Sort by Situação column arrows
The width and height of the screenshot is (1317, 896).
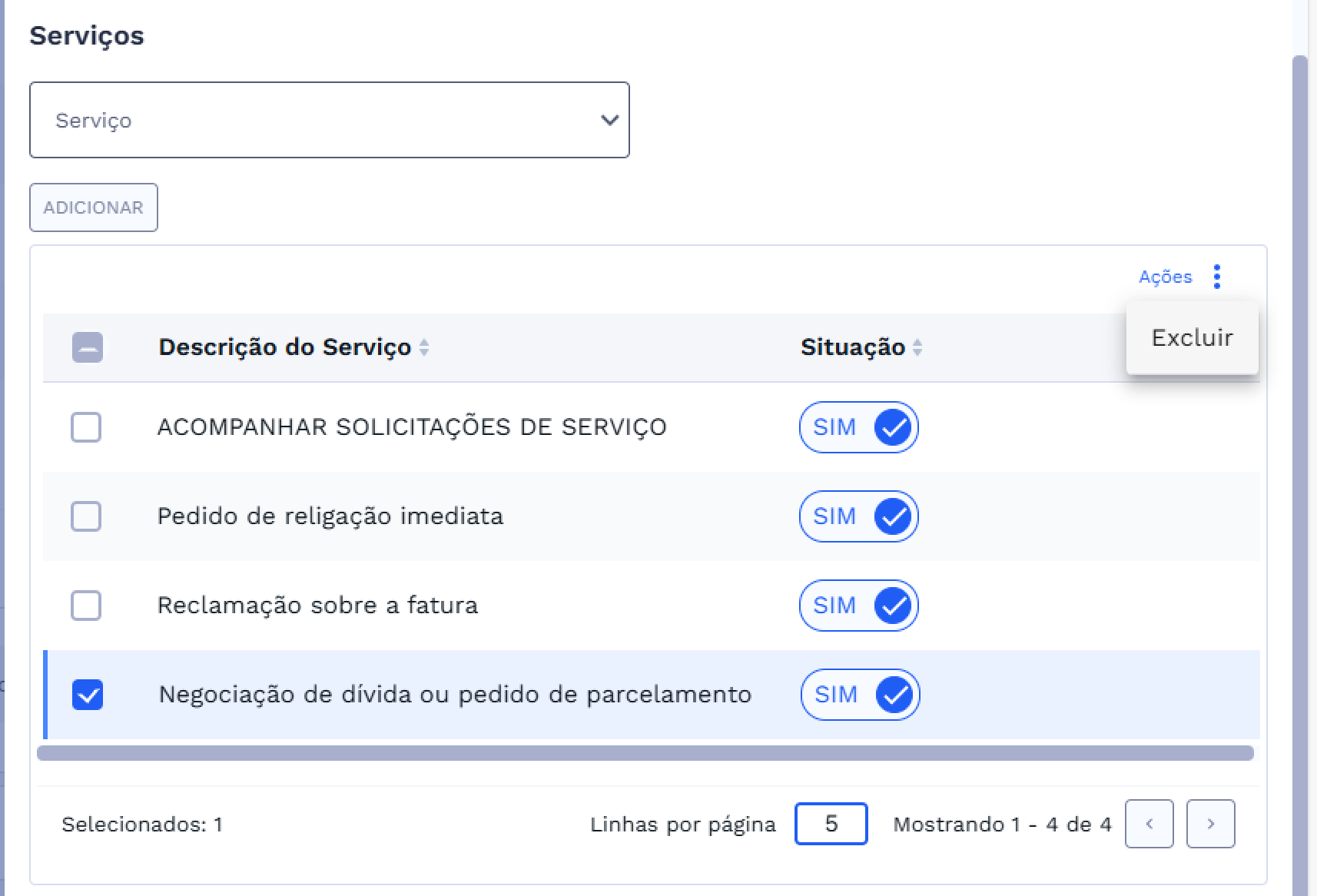pos(917,347)
